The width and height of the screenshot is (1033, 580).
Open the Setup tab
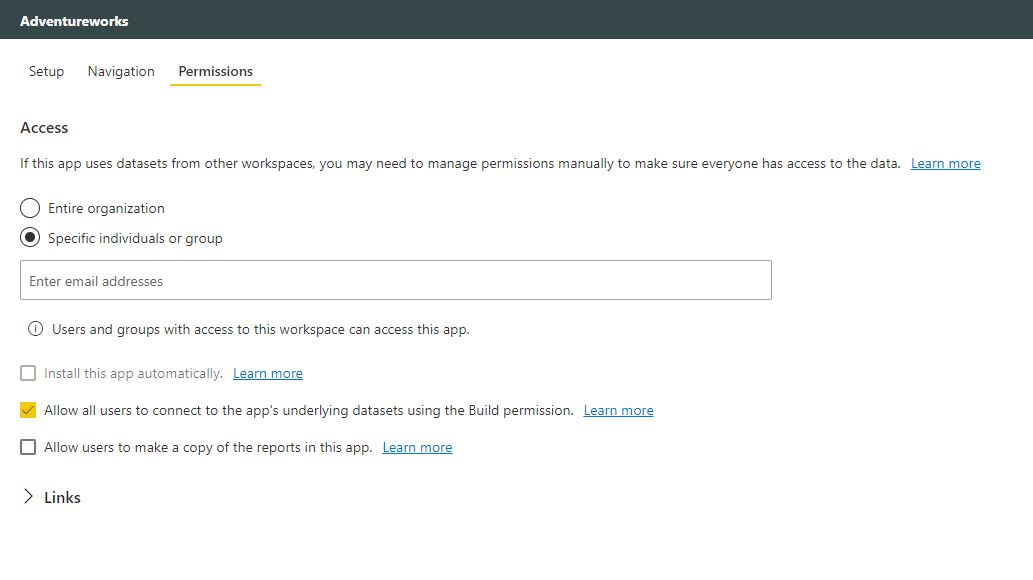pyautogui.click(x=46, y=71)
